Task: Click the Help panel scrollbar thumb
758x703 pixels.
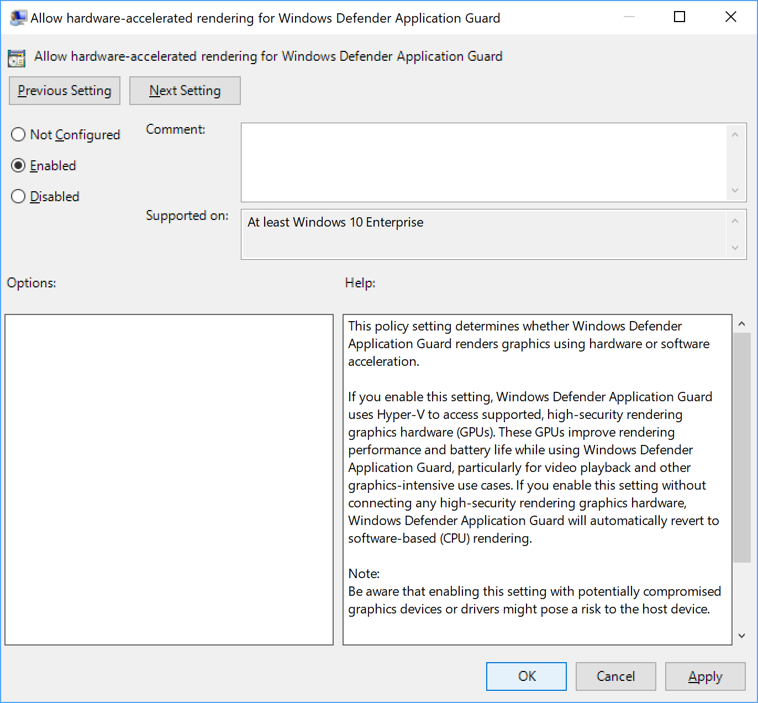Action: coord(741,450)
